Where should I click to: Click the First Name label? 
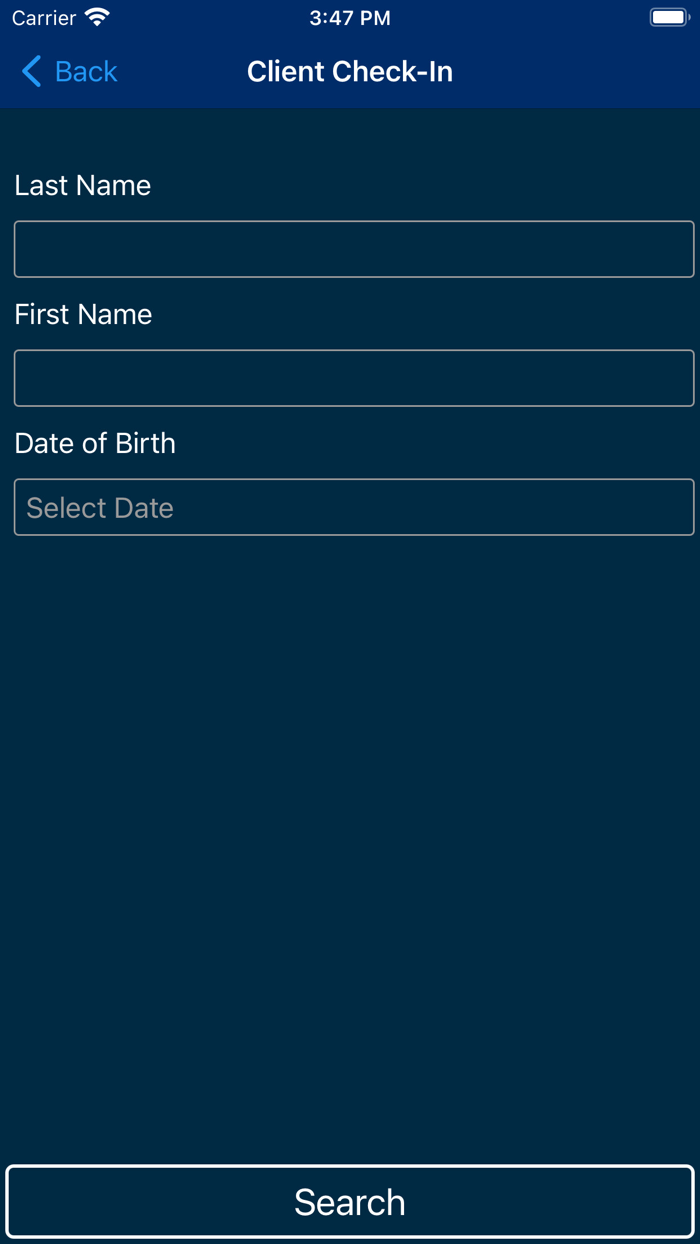(x=83, y=314)
